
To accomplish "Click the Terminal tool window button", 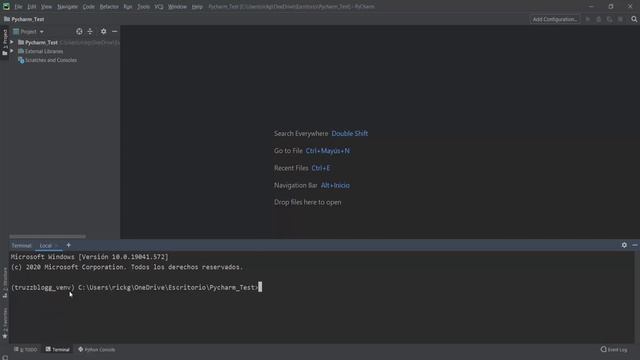I will pos(58,349).
